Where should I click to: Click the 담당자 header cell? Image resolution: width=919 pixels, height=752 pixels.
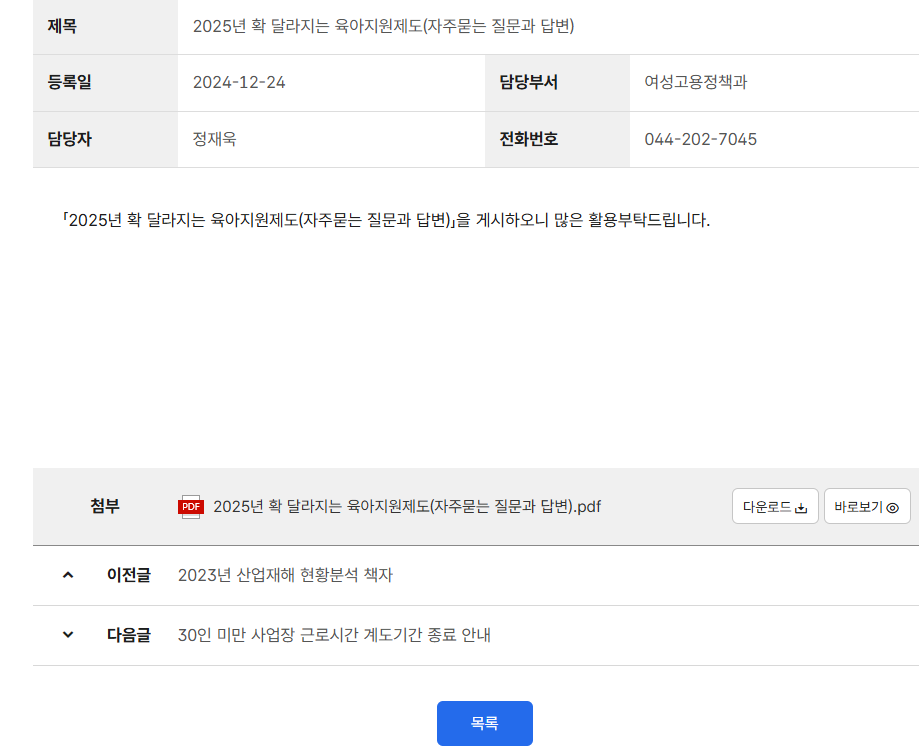(x=105, y=139)
